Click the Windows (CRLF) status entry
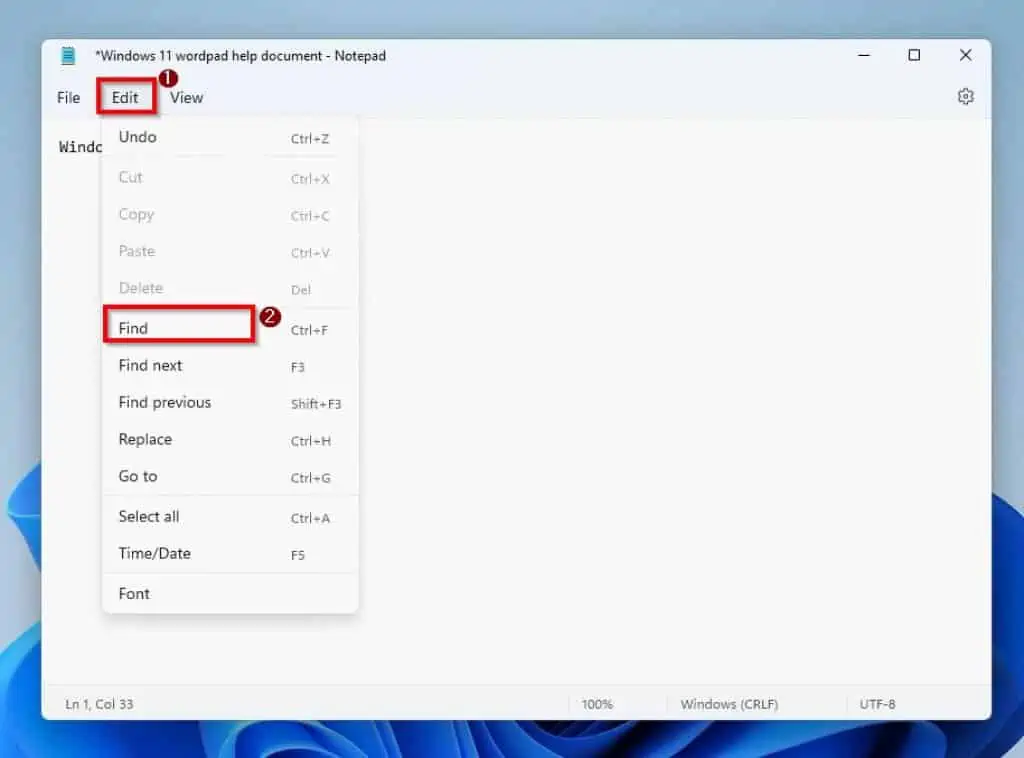This screenshot has height=758, width=1024. (729, 704)
